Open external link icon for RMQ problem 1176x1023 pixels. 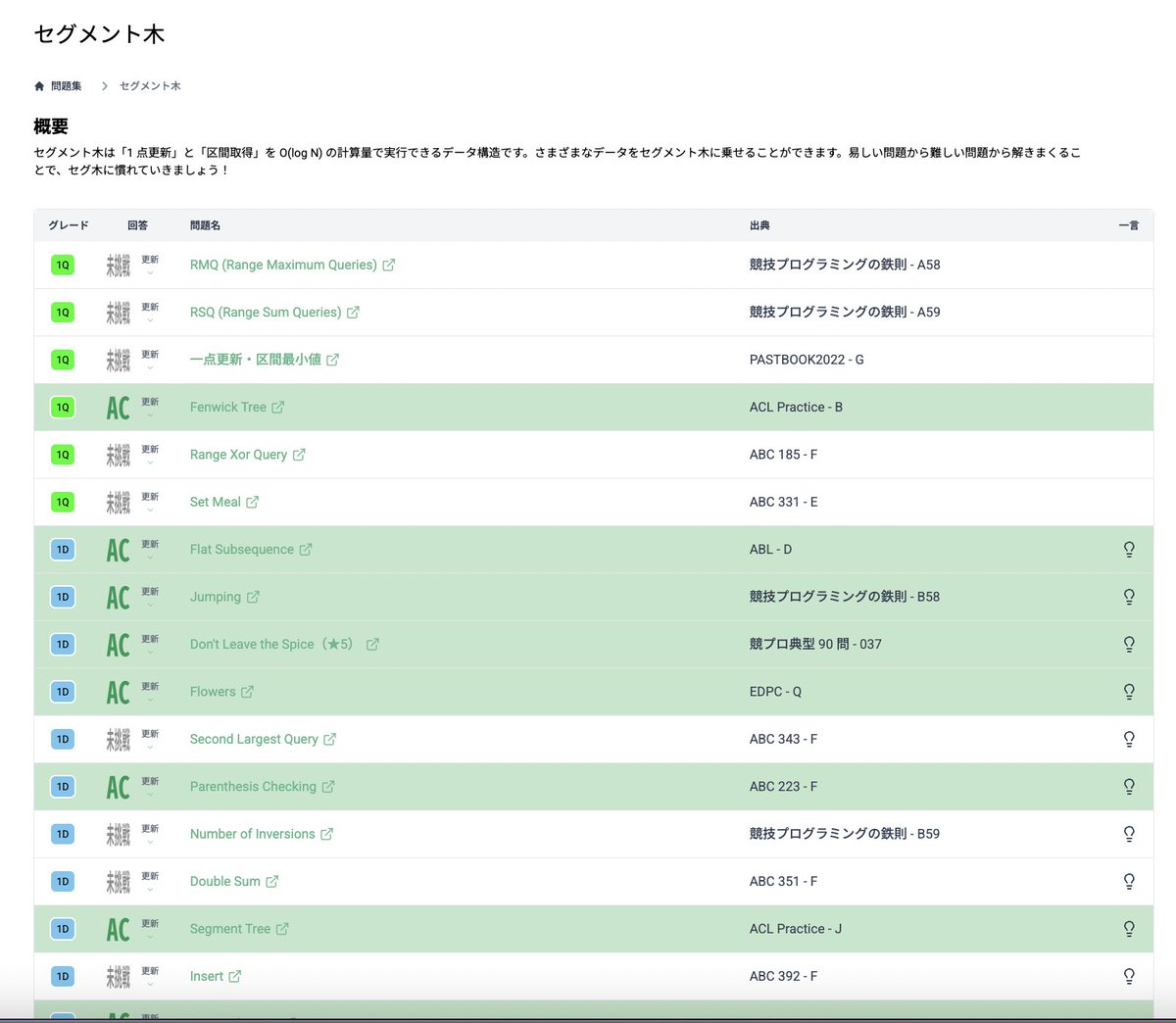pyautogui.click(x=388, y=265)
